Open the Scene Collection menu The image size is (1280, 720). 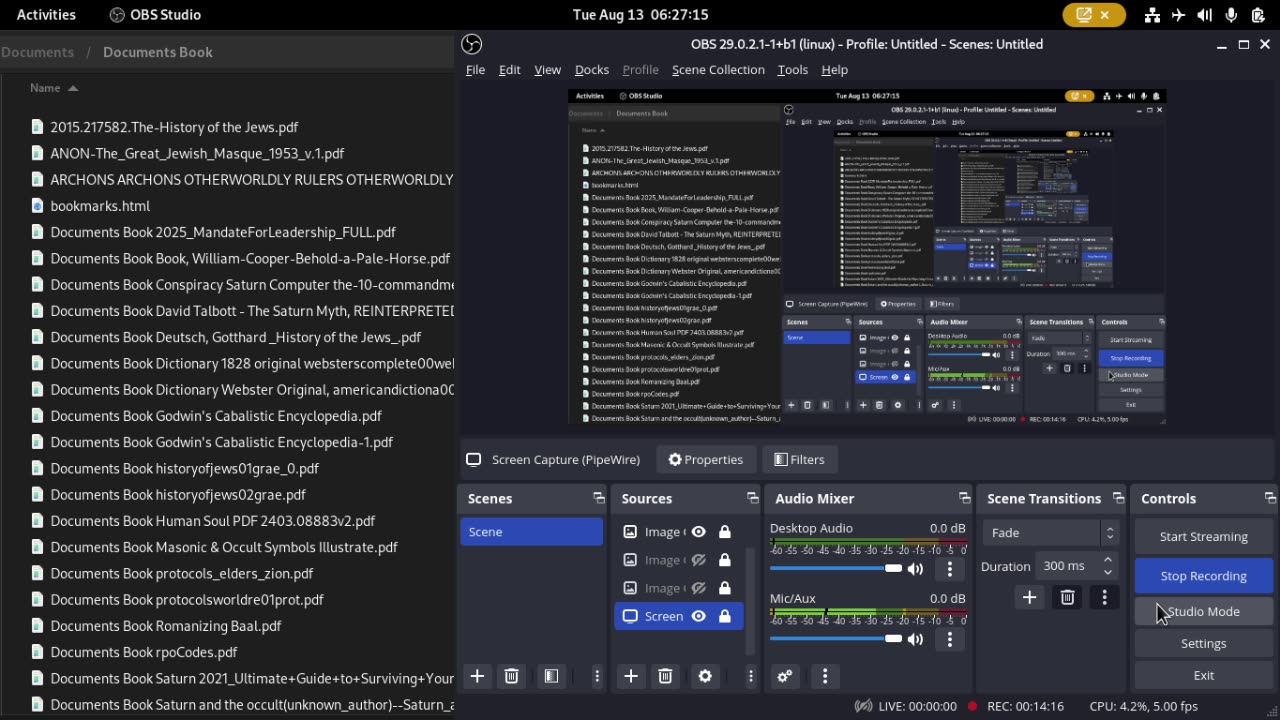718,70
